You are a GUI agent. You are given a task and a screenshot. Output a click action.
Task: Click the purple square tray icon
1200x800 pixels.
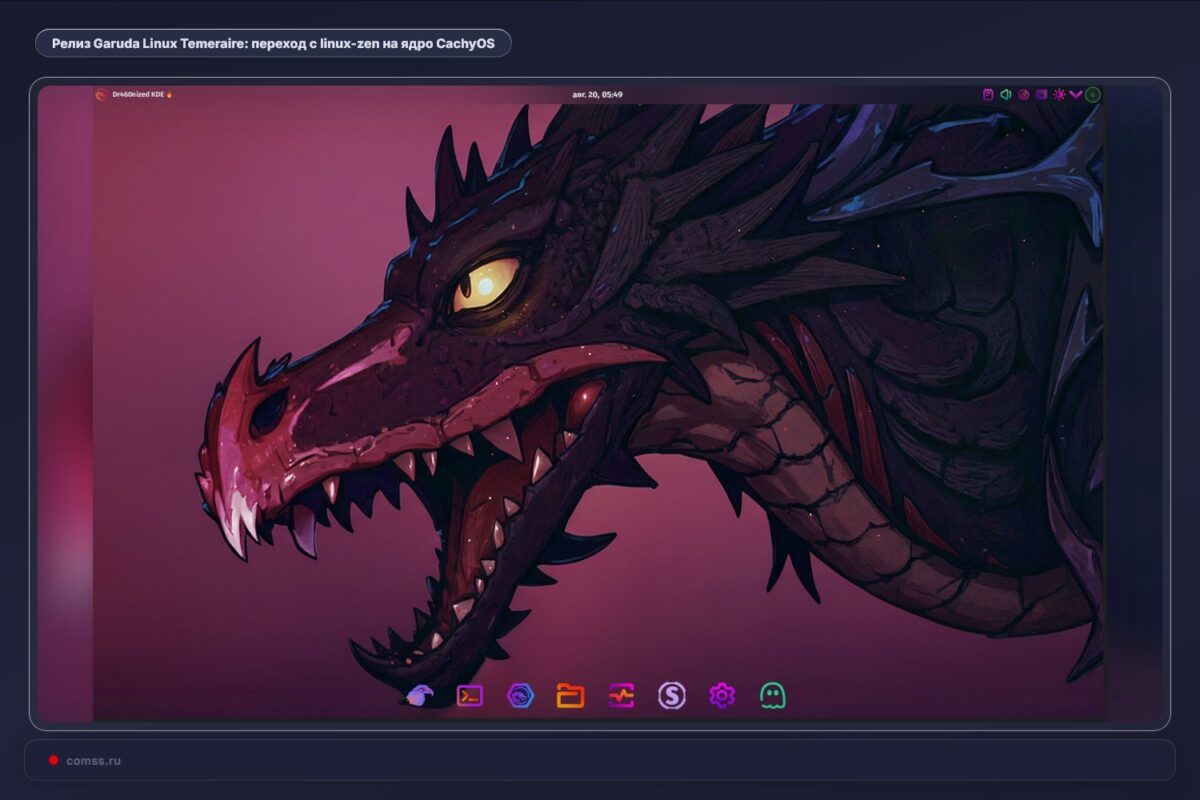tap(1041, 94)
